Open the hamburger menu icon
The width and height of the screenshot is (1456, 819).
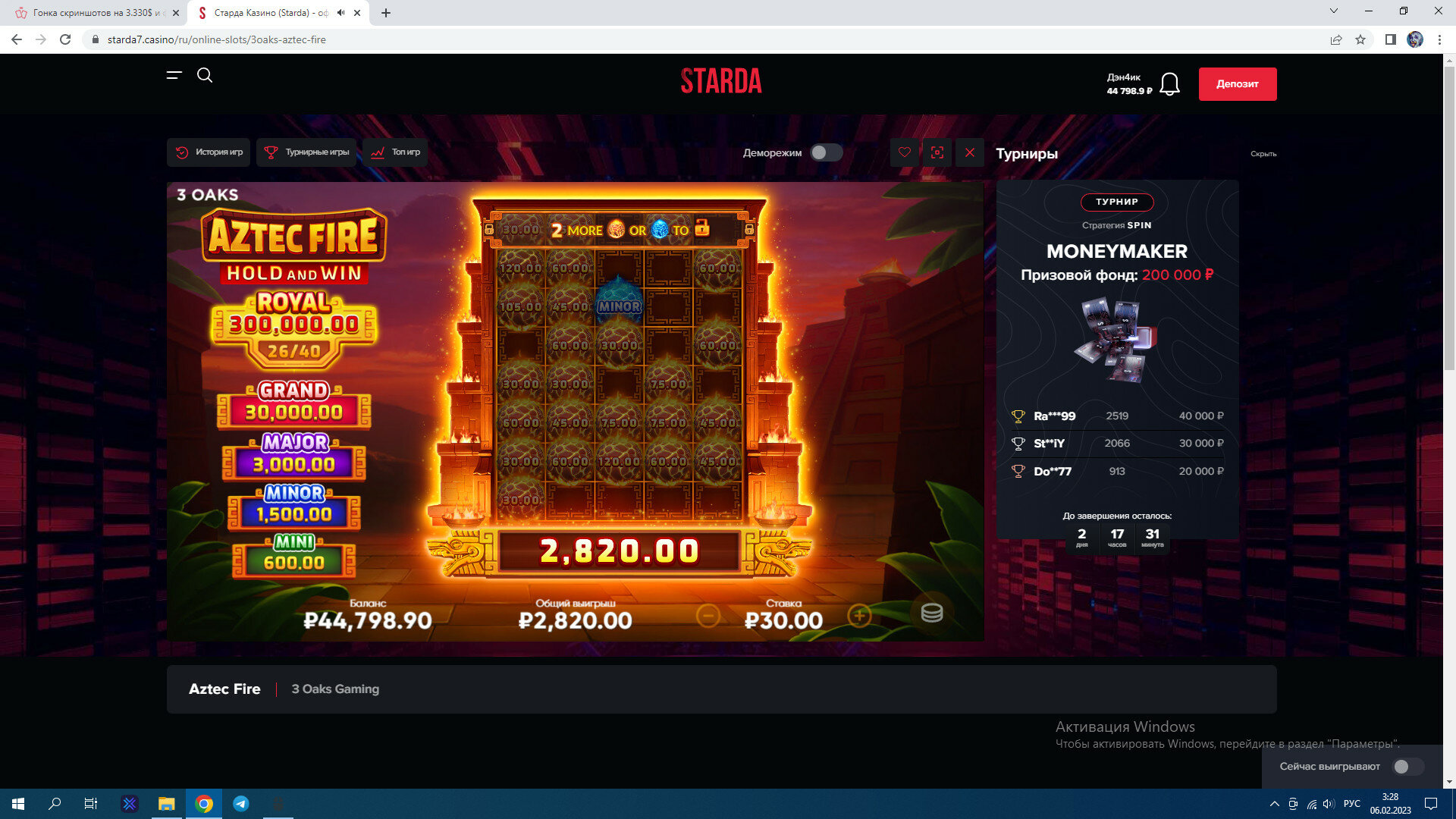pos(174,75)
